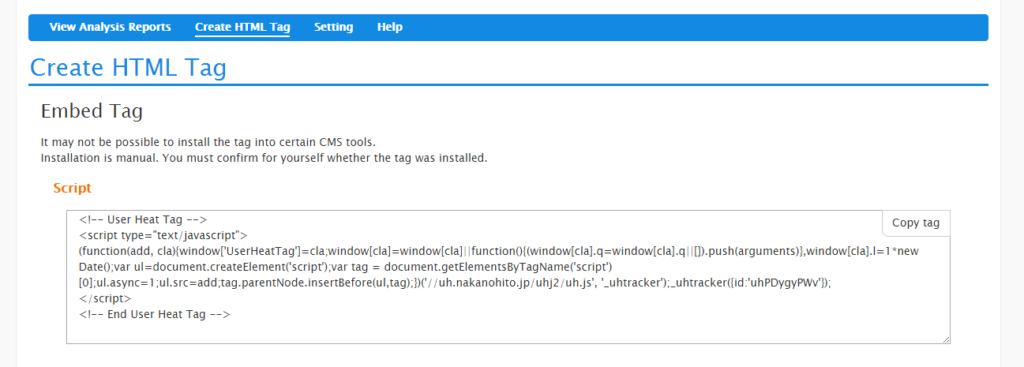Grab the textarea resize handle corner
This screenshot has height=367, width=1024.
946,339
